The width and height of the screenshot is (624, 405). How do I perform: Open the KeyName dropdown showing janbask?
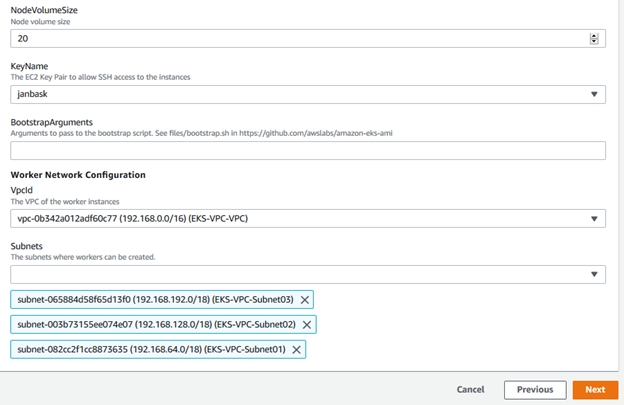[x=300, y=95]
